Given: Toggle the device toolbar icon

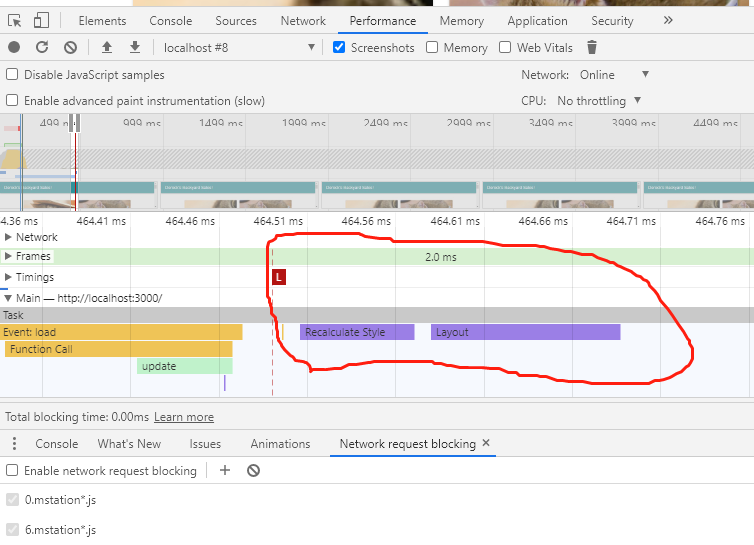Looking at the screenshot, I should (41, 20).
